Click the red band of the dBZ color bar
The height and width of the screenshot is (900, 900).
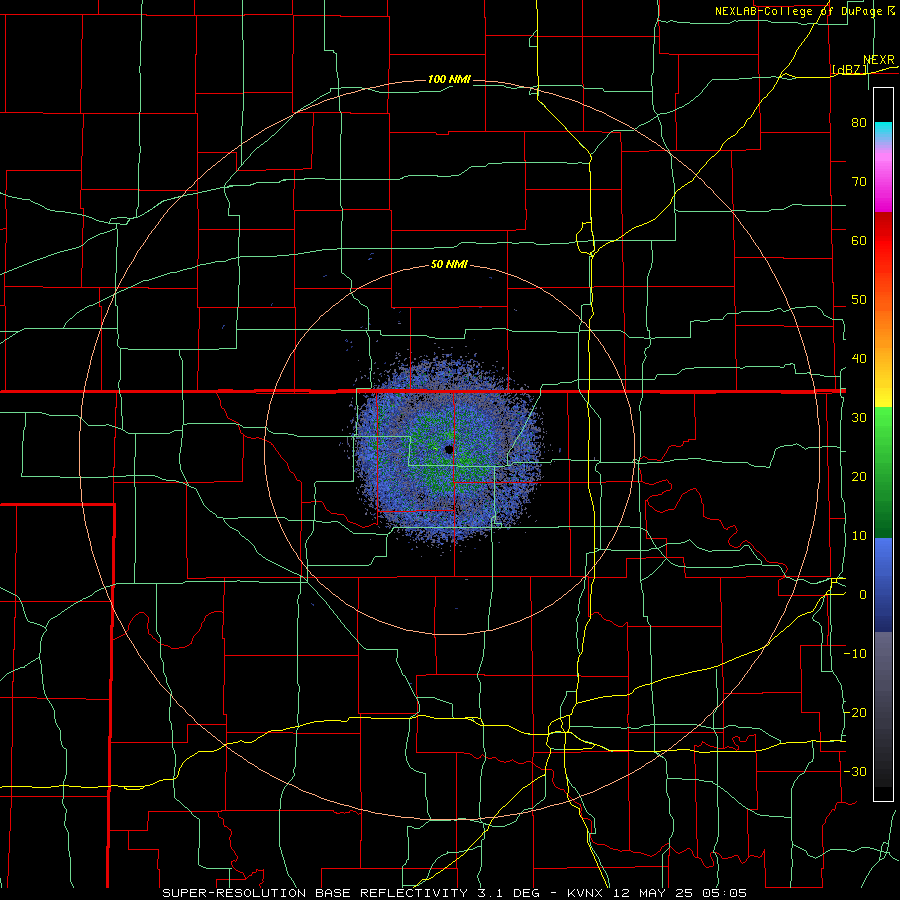[883, 231]
